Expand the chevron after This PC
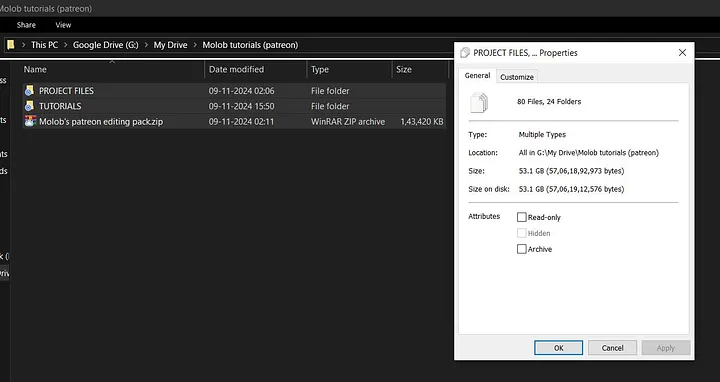The image size is (720, 382). [x=65, y=45]
